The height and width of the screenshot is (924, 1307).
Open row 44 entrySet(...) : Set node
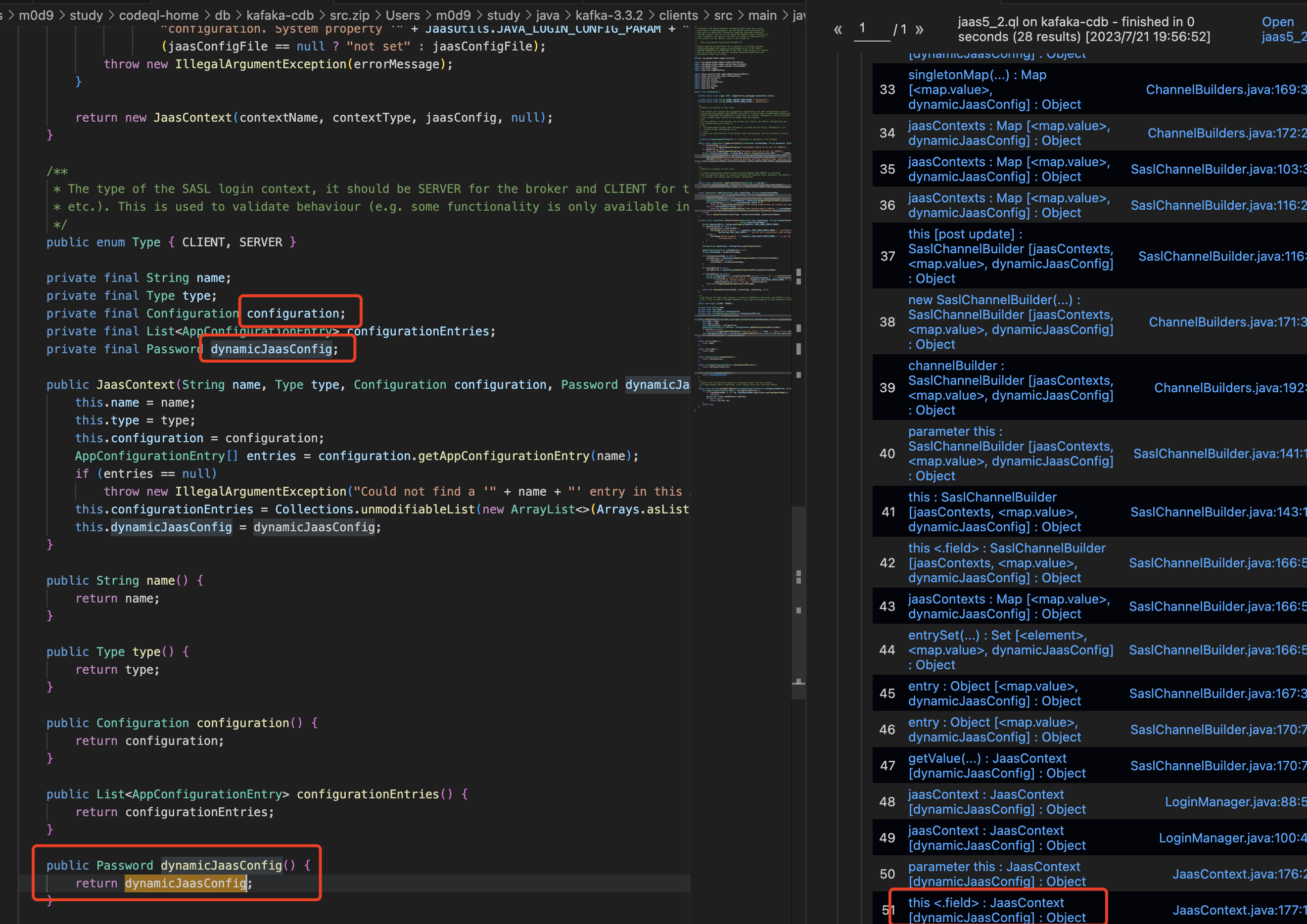(1010, 650)
